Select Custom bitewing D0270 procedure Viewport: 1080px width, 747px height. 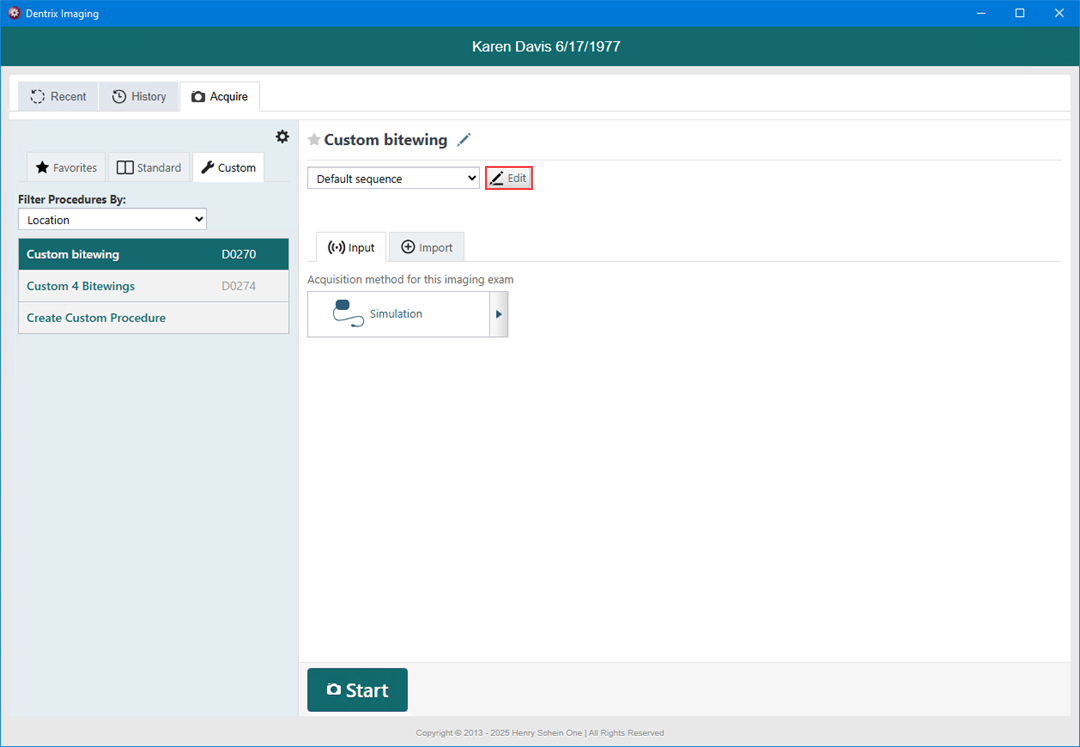pyautogui.click(x=153, y=254)
